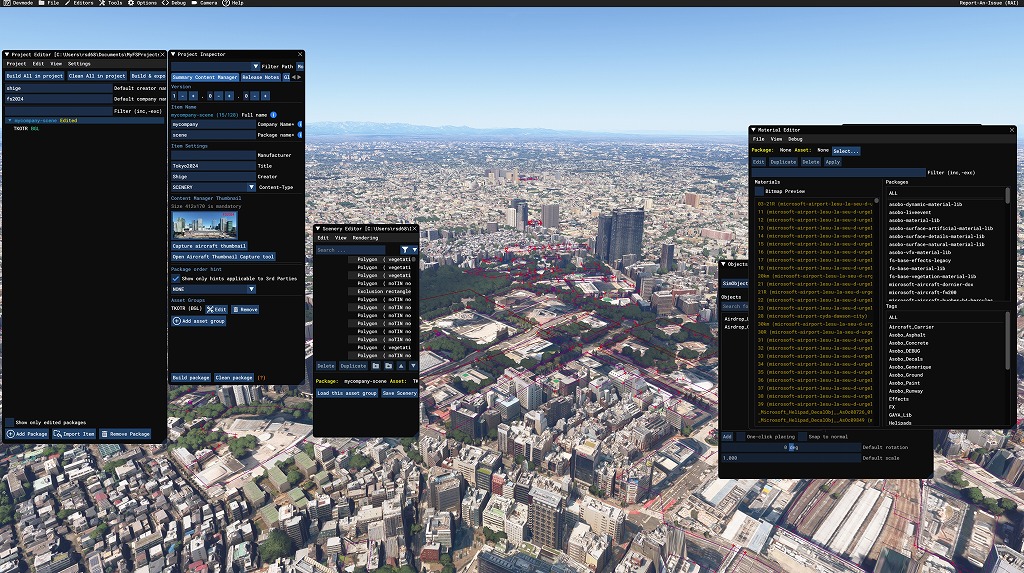
Task: Open the package order hint NONE dropdown
Action: (251, 289)
